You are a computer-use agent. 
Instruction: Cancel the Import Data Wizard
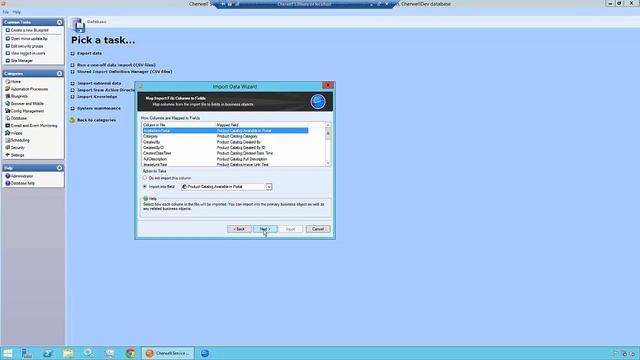[x=318, y=229]
